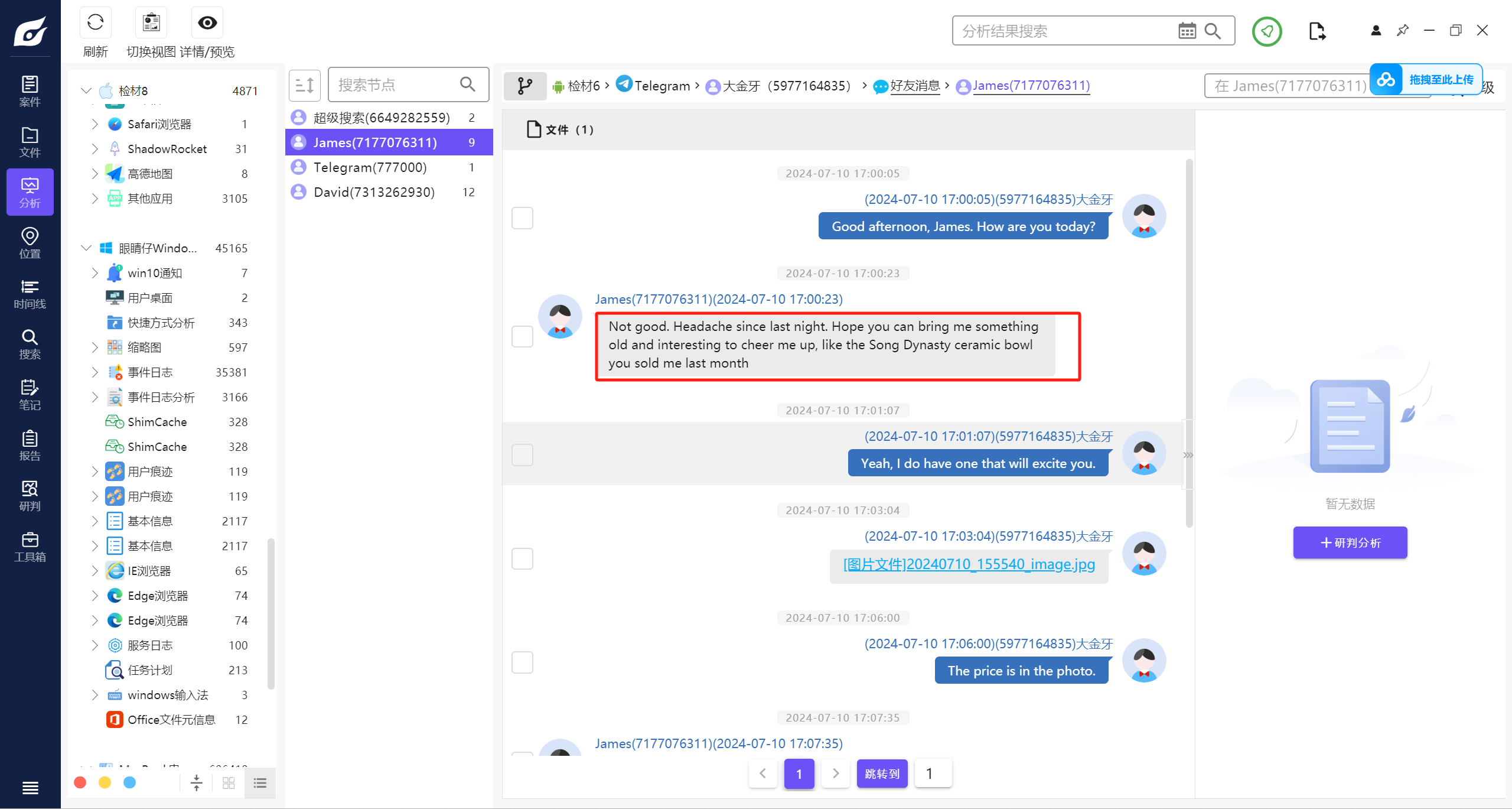Check the box beside the Song Dynasty bowl message
Image resolution: width=1512 pixels, height=809 pixels.
pos(522,337)
